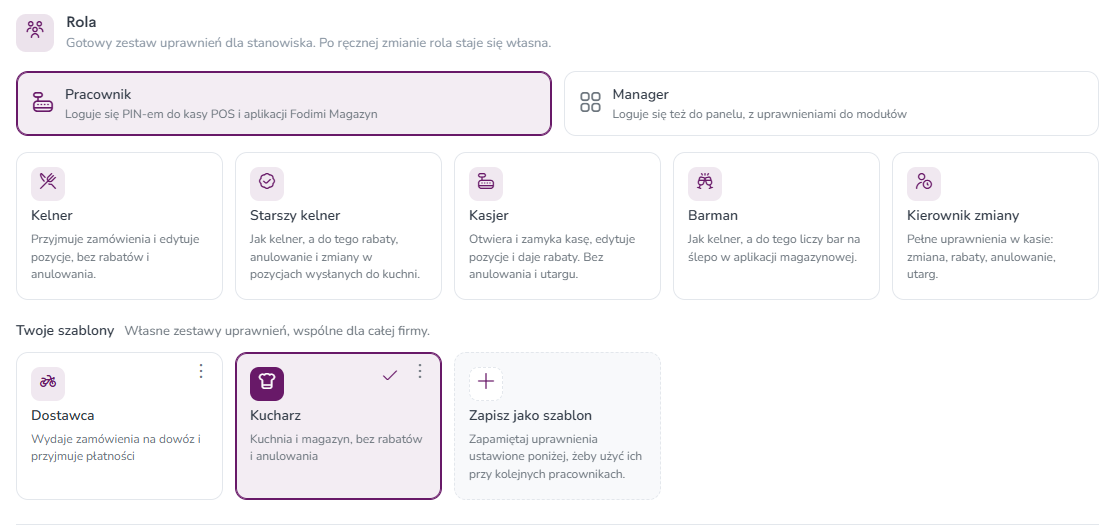Select the Pracownik account type
The image size is (1115, 525).
284,103
